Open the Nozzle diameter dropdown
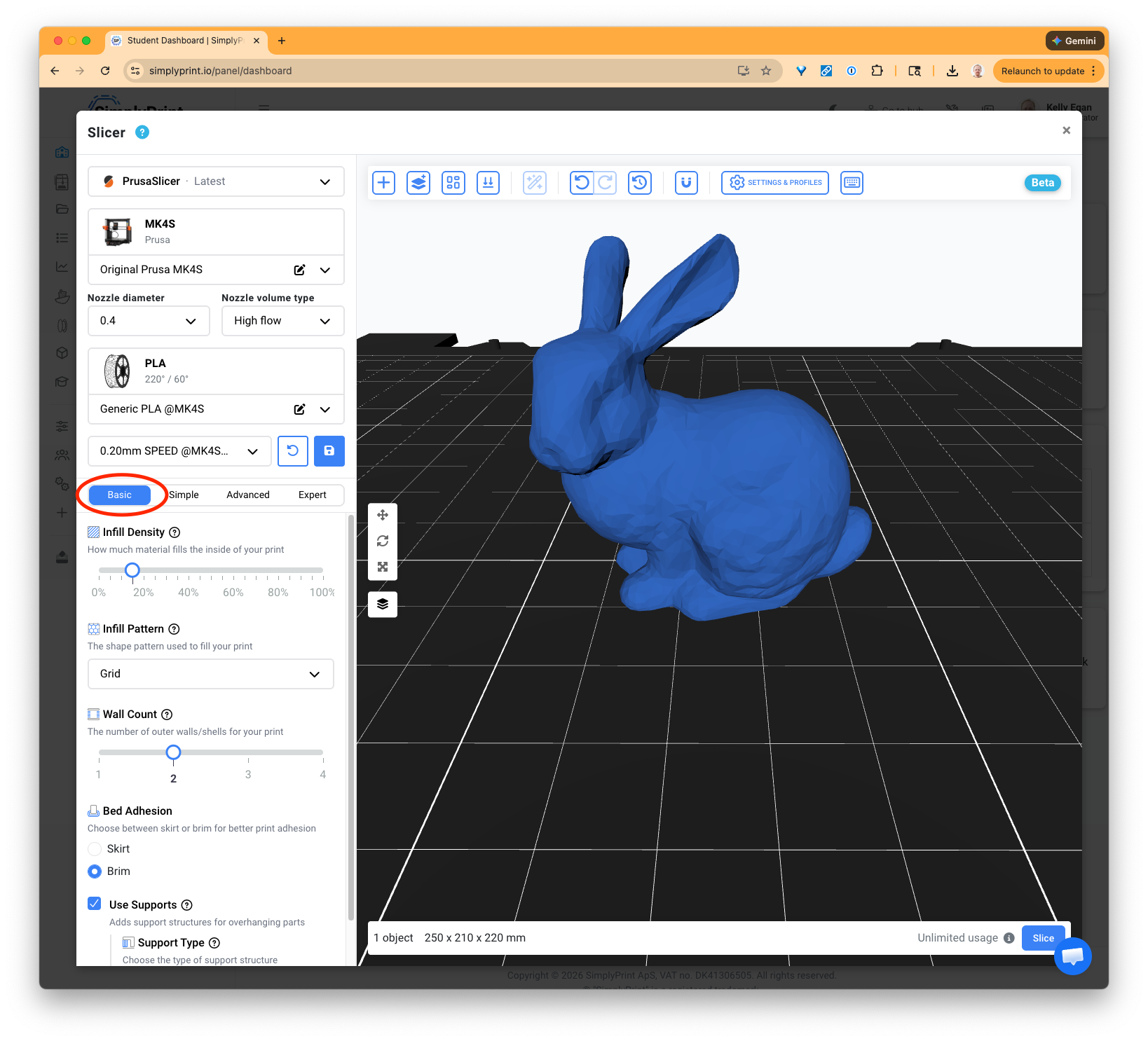Screen dimensions: 1148x1041 (x=148, y=321)
